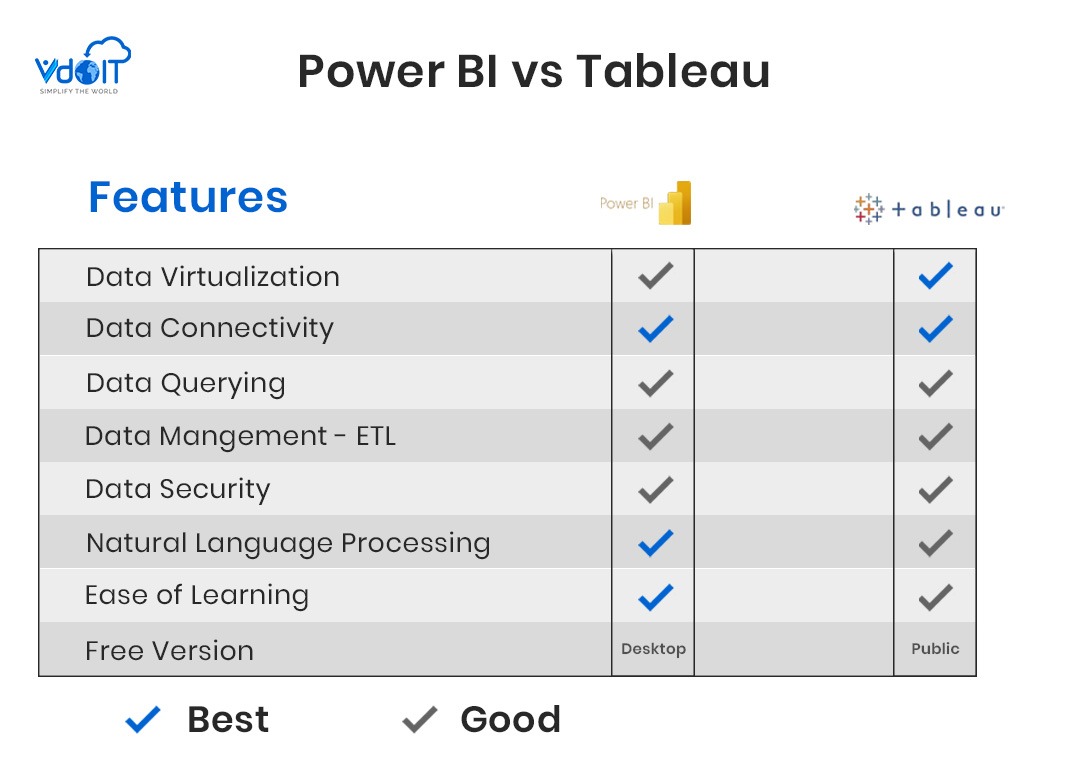Click blue Best checkmark in legend

coord(143,720)
